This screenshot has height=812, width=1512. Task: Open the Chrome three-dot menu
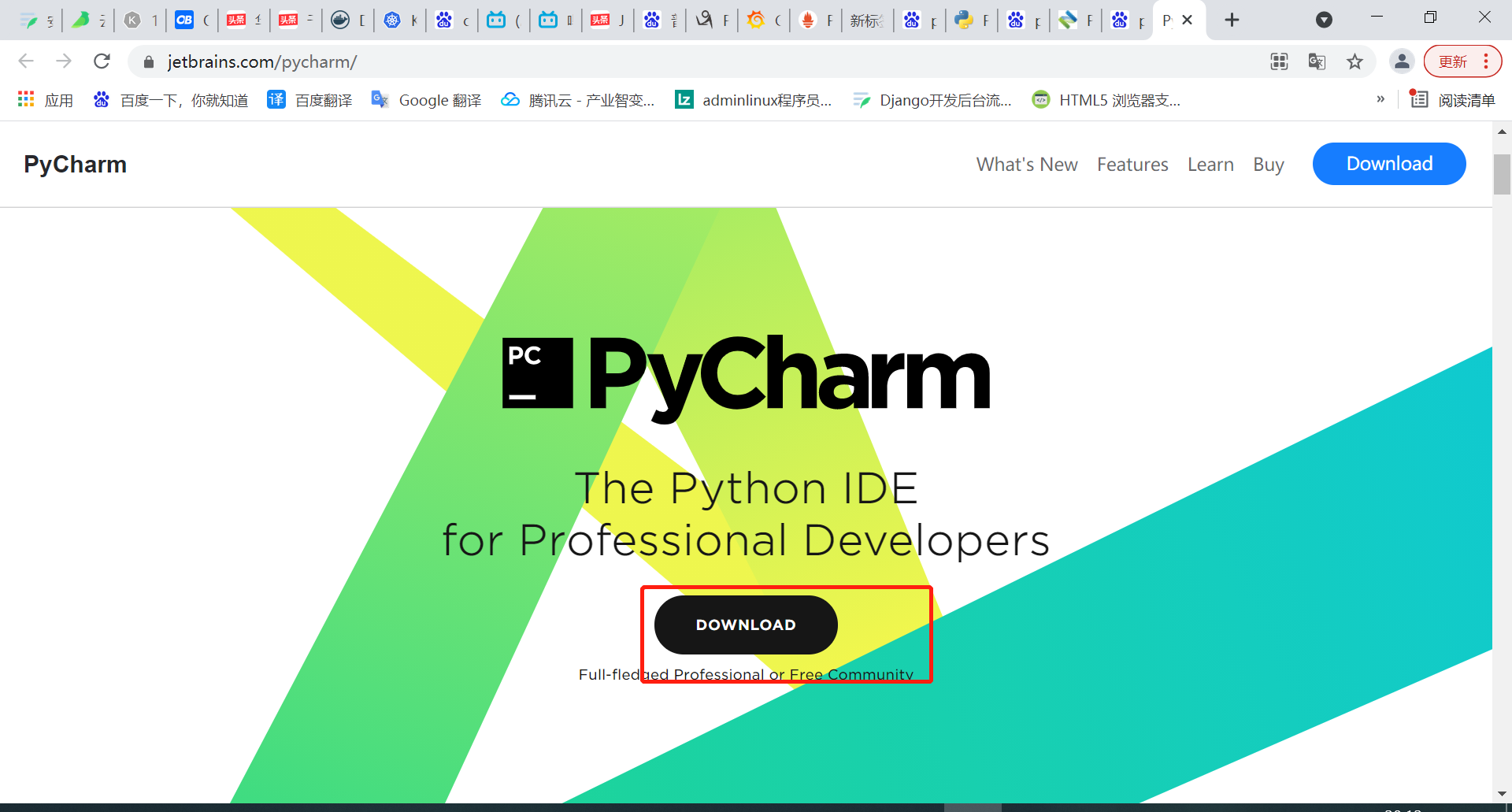[1486, 61]
